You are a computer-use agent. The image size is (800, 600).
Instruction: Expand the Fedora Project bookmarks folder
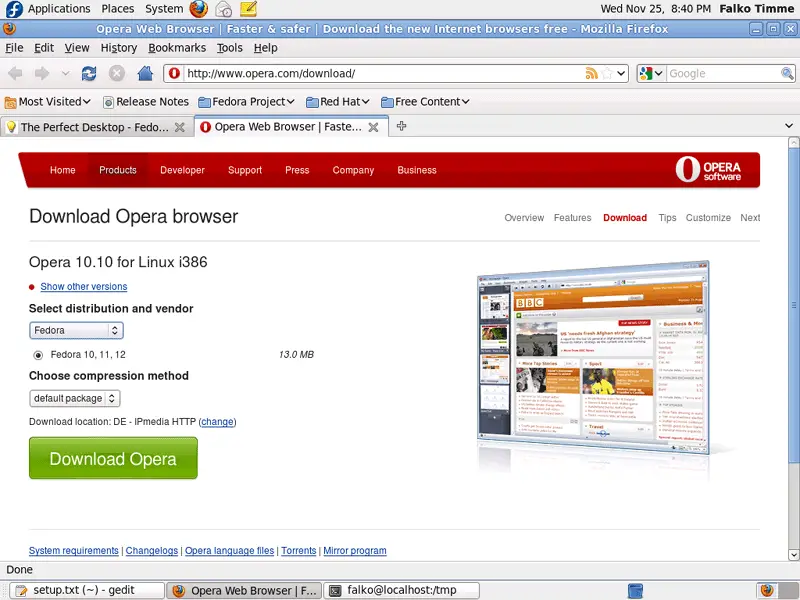coord(246,102)
